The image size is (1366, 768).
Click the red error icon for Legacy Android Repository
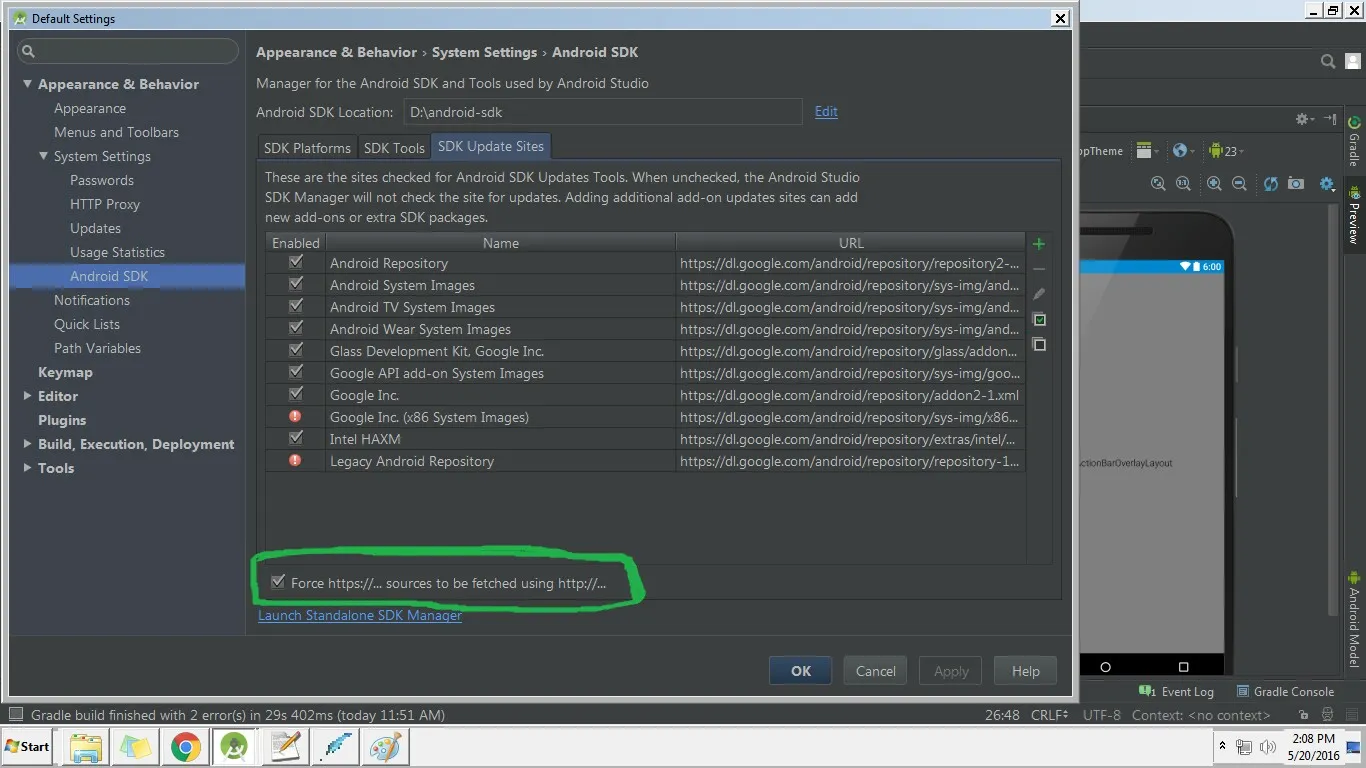tap(295, 460)
